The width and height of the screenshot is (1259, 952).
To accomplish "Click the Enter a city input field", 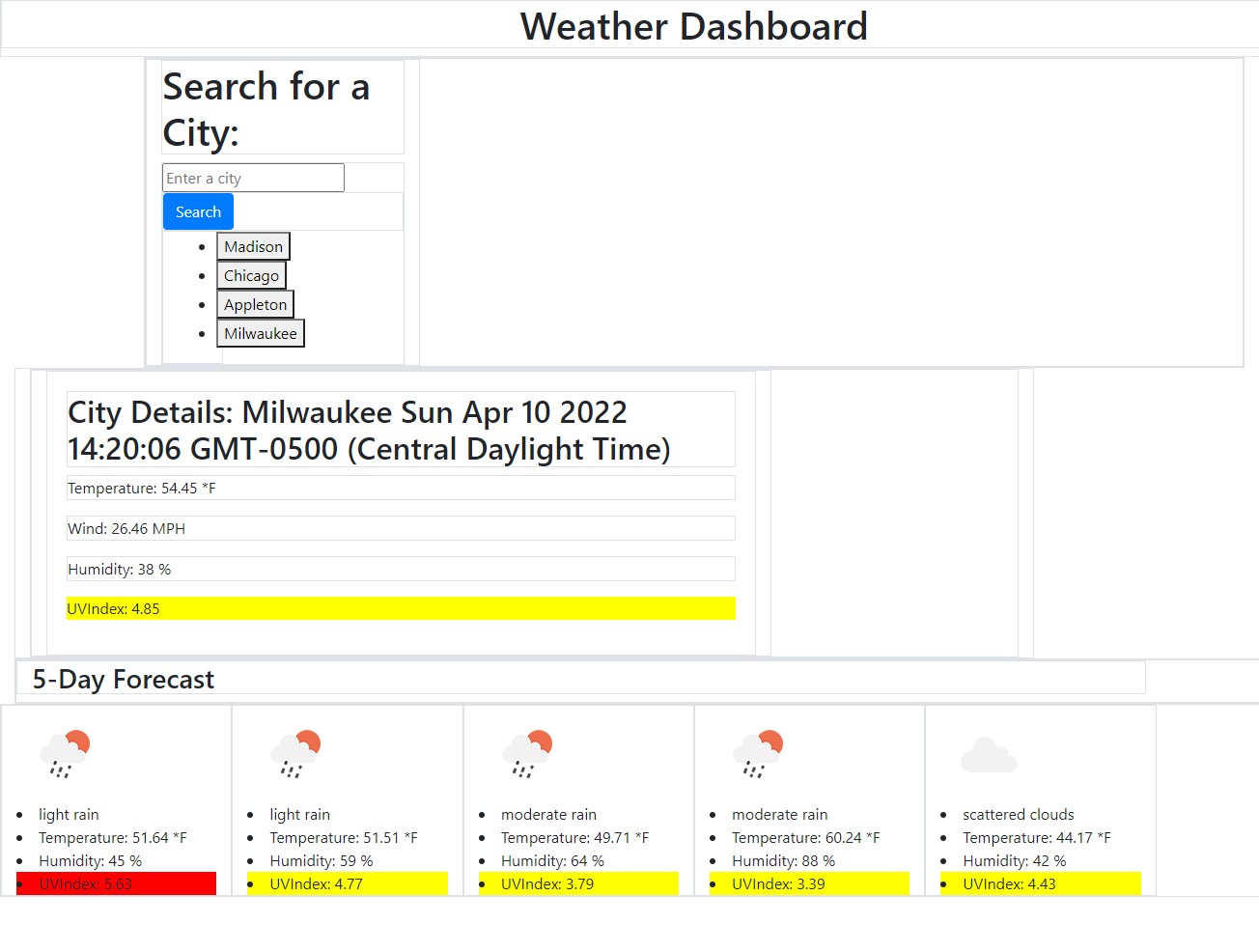I will point(252,178).
